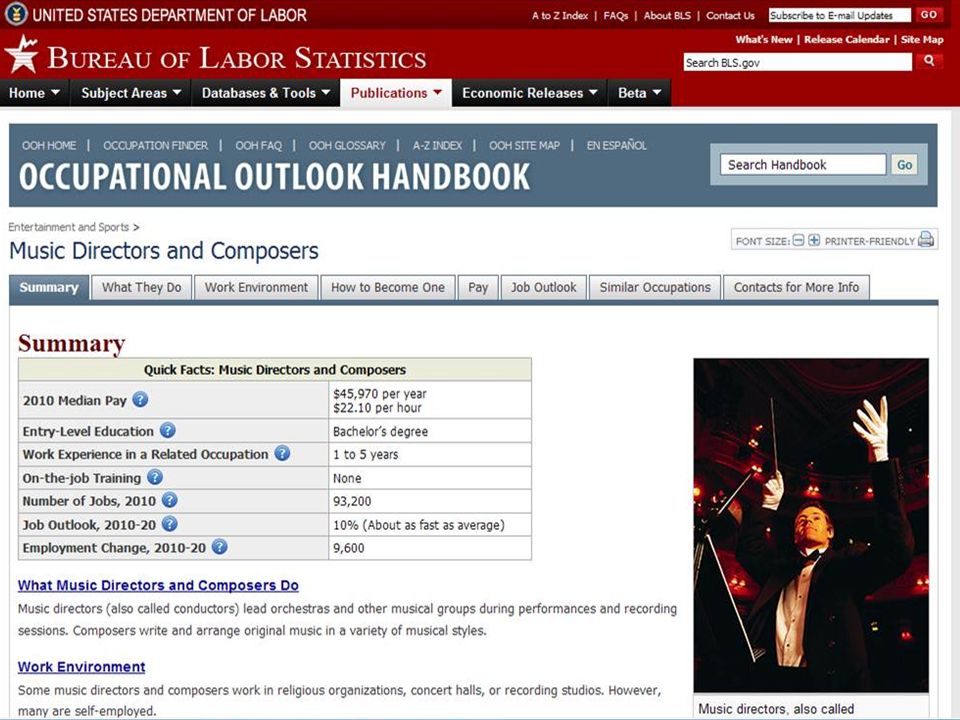The height and width of the screenshot is (720, 960).
Task: Open the OOH FAQ link
Action: [258, 146]
